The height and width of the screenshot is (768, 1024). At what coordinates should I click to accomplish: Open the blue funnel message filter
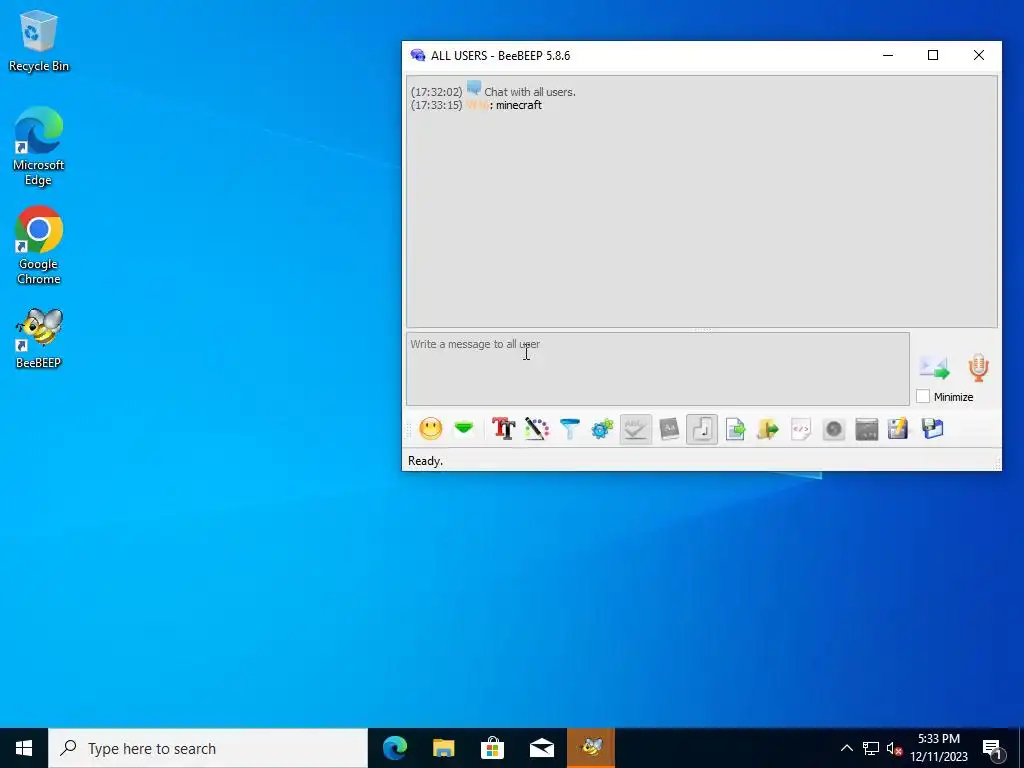point(569,429)
